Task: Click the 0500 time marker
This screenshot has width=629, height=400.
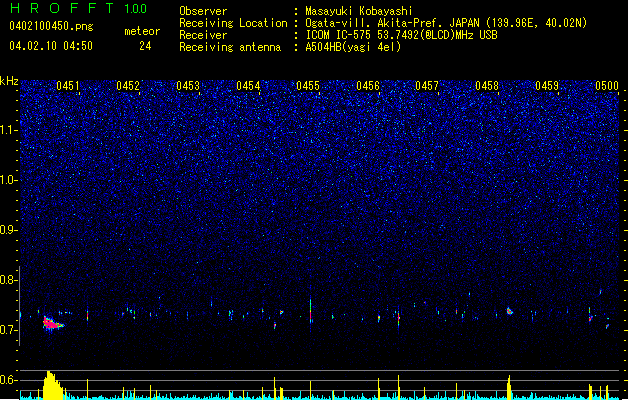Action: [x=607, y=86]
